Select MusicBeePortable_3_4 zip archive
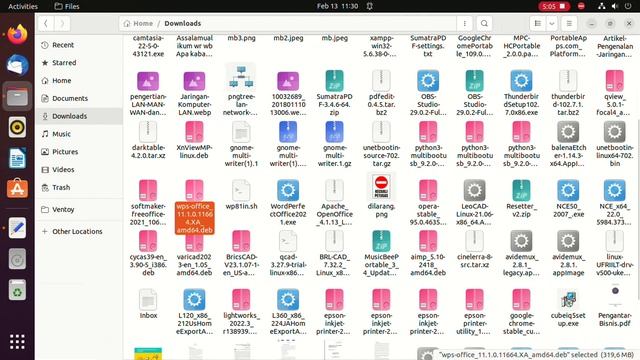This screenshot has height=360, width=640. 381,253
